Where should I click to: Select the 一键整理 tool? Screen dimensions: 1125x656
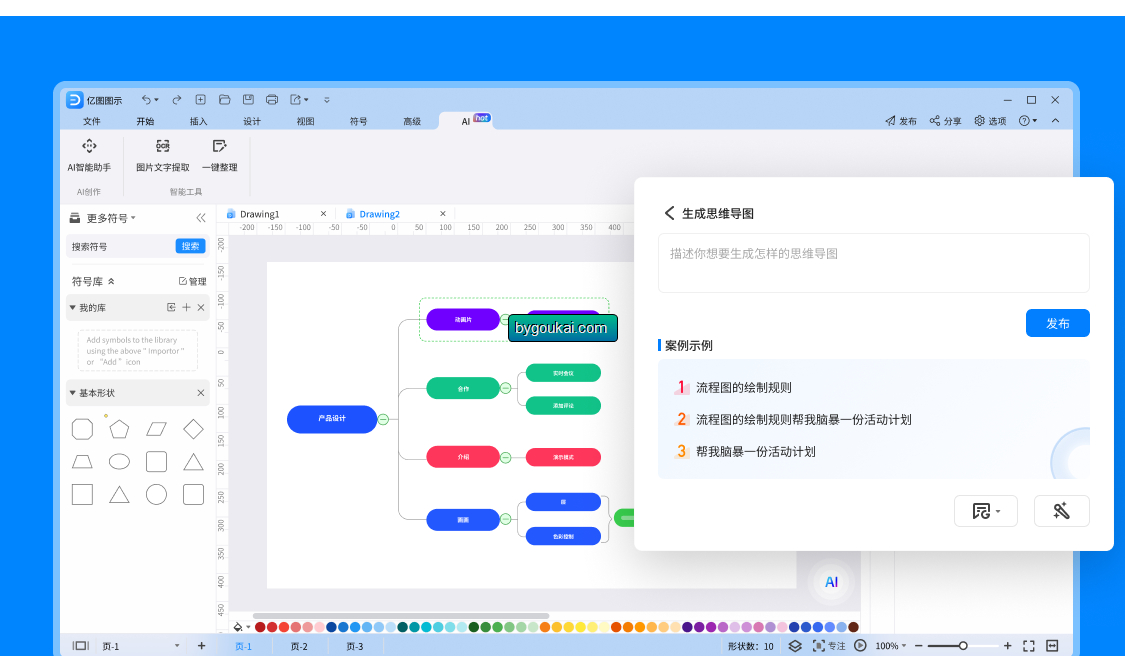[x=220, y=156]
